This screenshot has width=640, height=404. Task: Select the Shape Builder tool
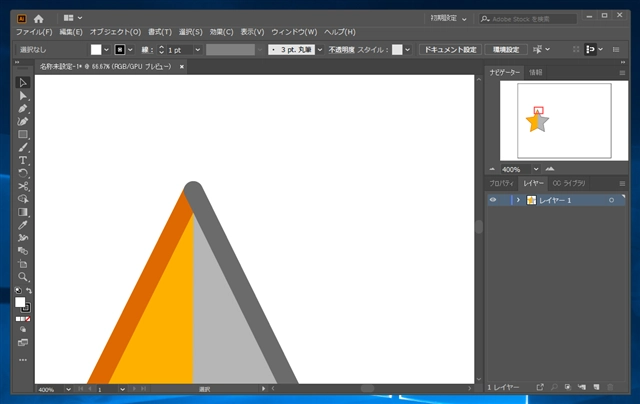pos(23,199)
